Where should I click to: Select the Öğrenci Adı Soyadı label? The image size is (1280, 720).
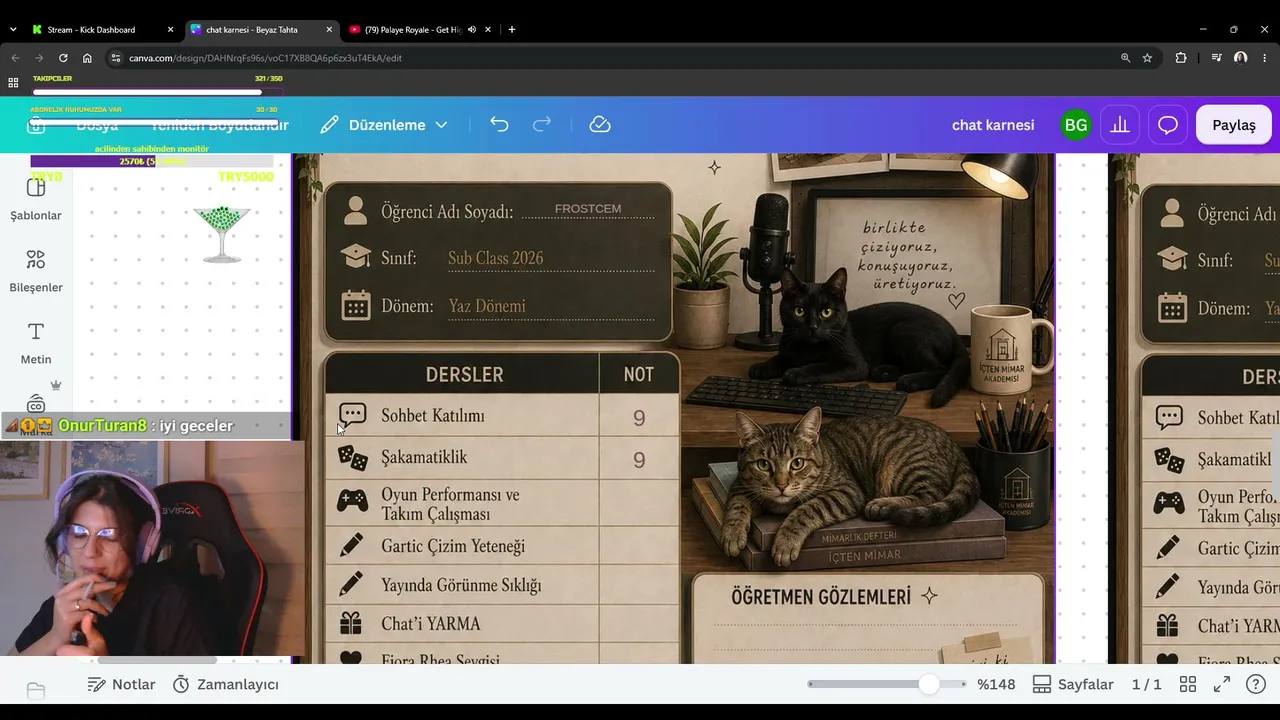click(447, 211)
